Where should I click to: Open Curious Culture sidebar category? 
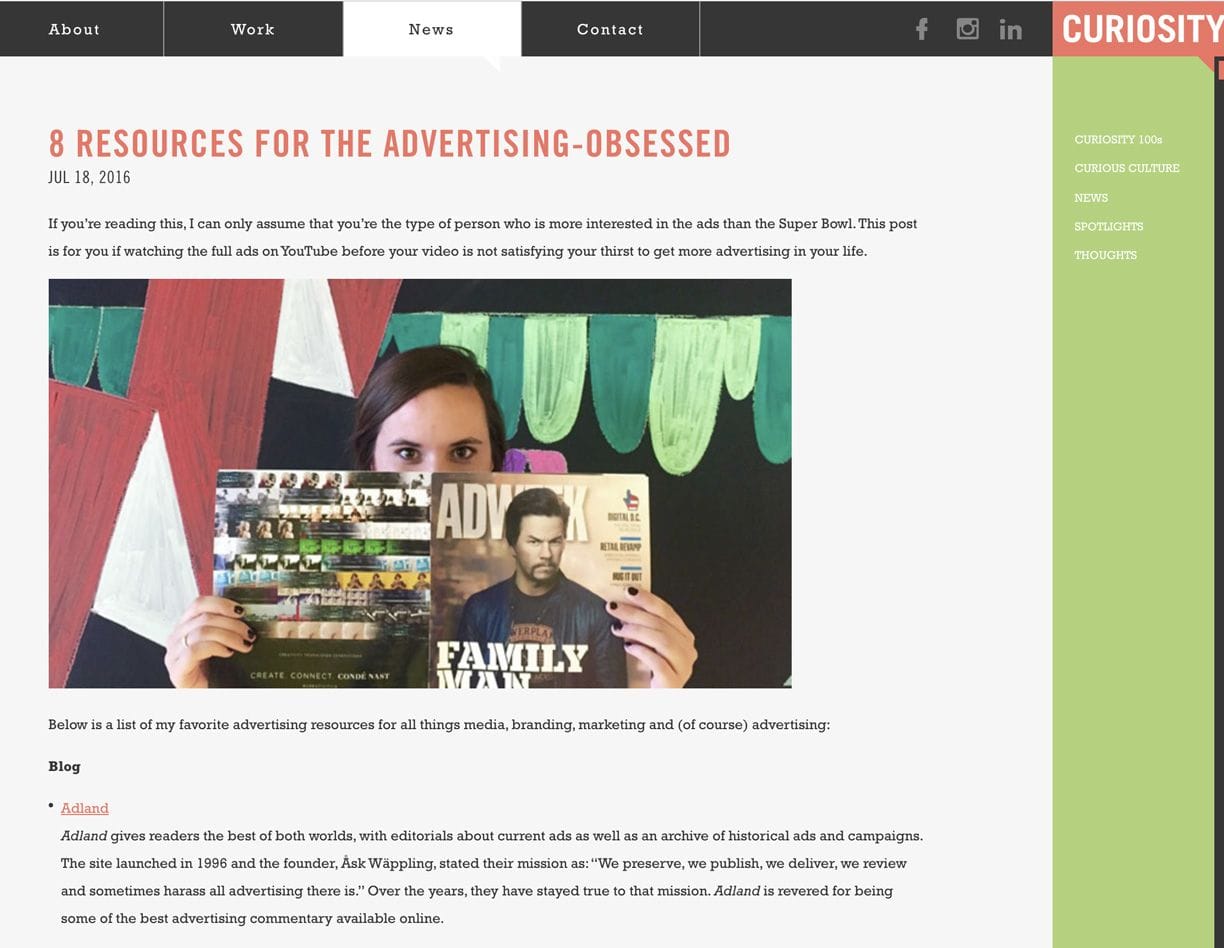[1127, 168]
